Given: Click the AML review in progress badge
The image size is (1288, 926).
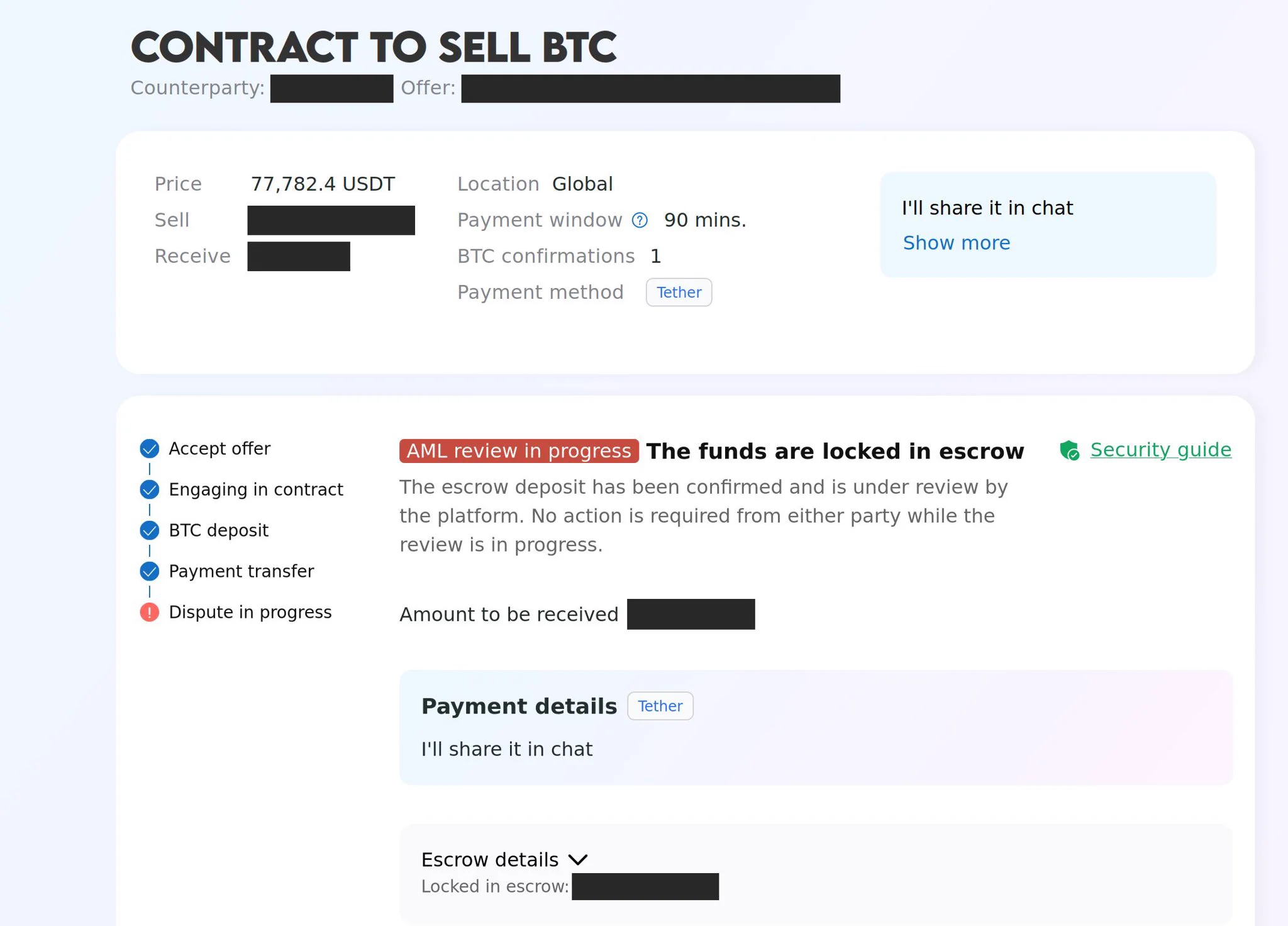Looking at the screenshot, I should 519,451.
